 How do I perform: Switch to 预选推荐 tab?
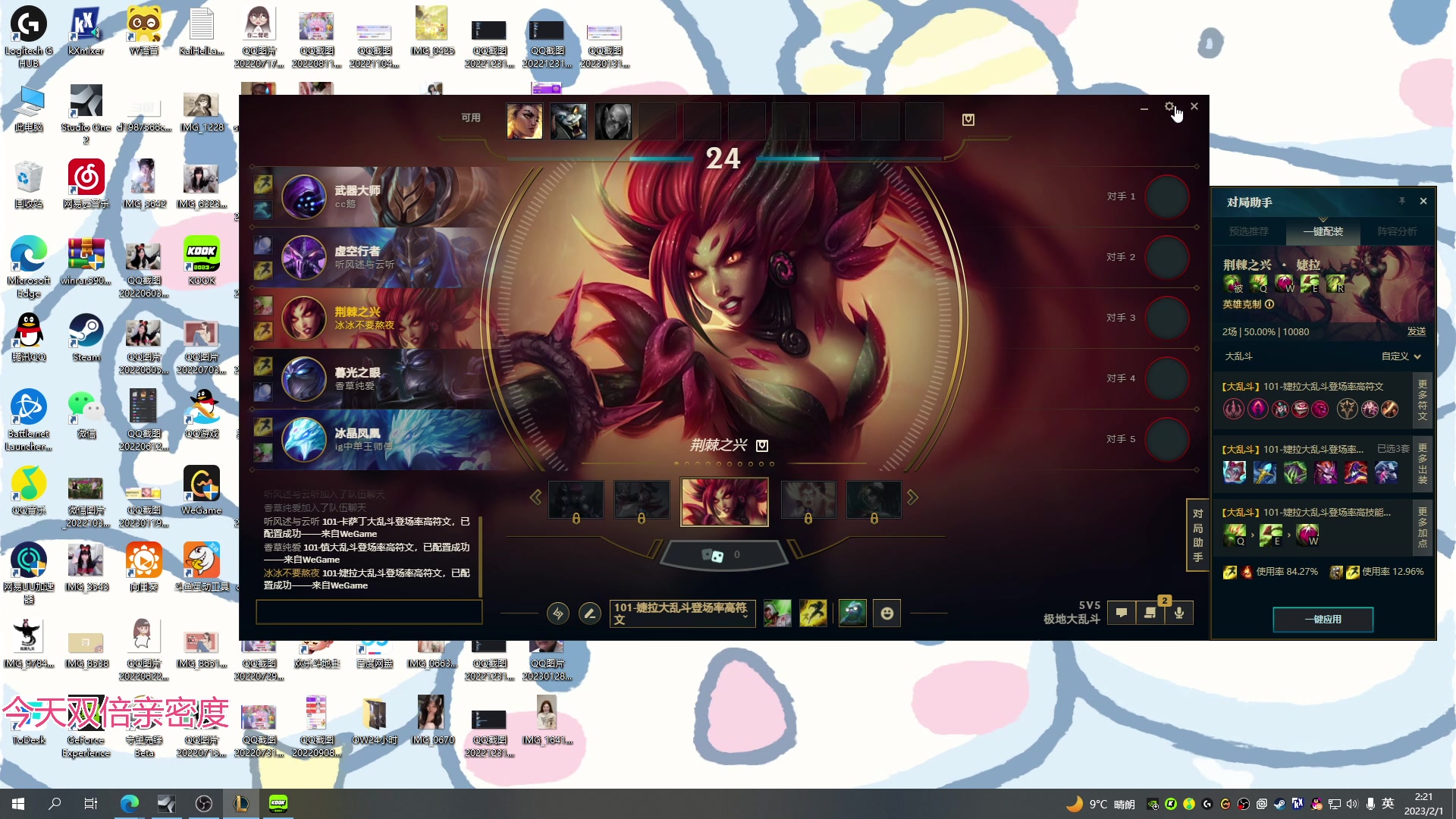(x=1248, y=231)
